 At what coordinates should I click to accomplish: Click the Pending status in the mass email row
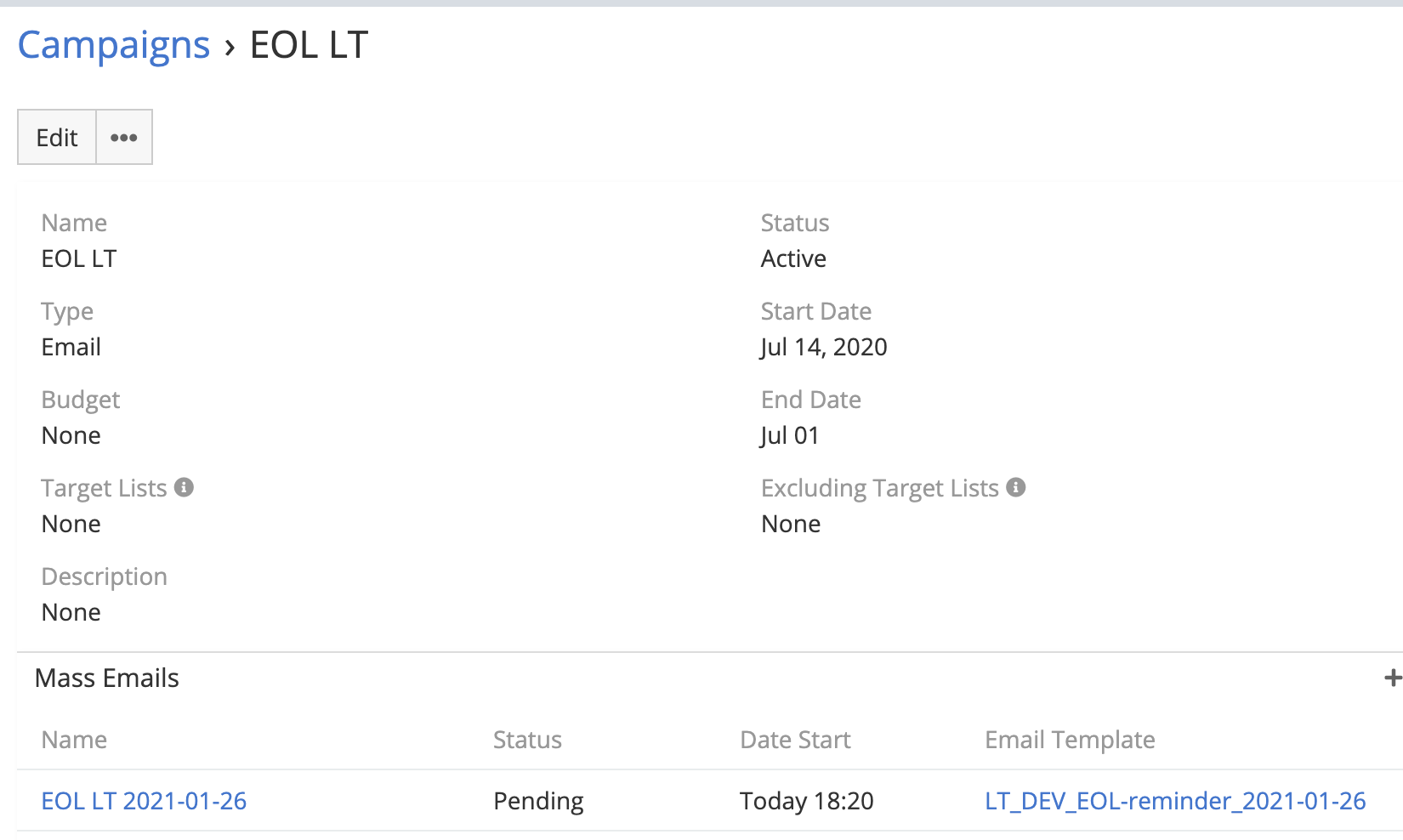(538, 801)
